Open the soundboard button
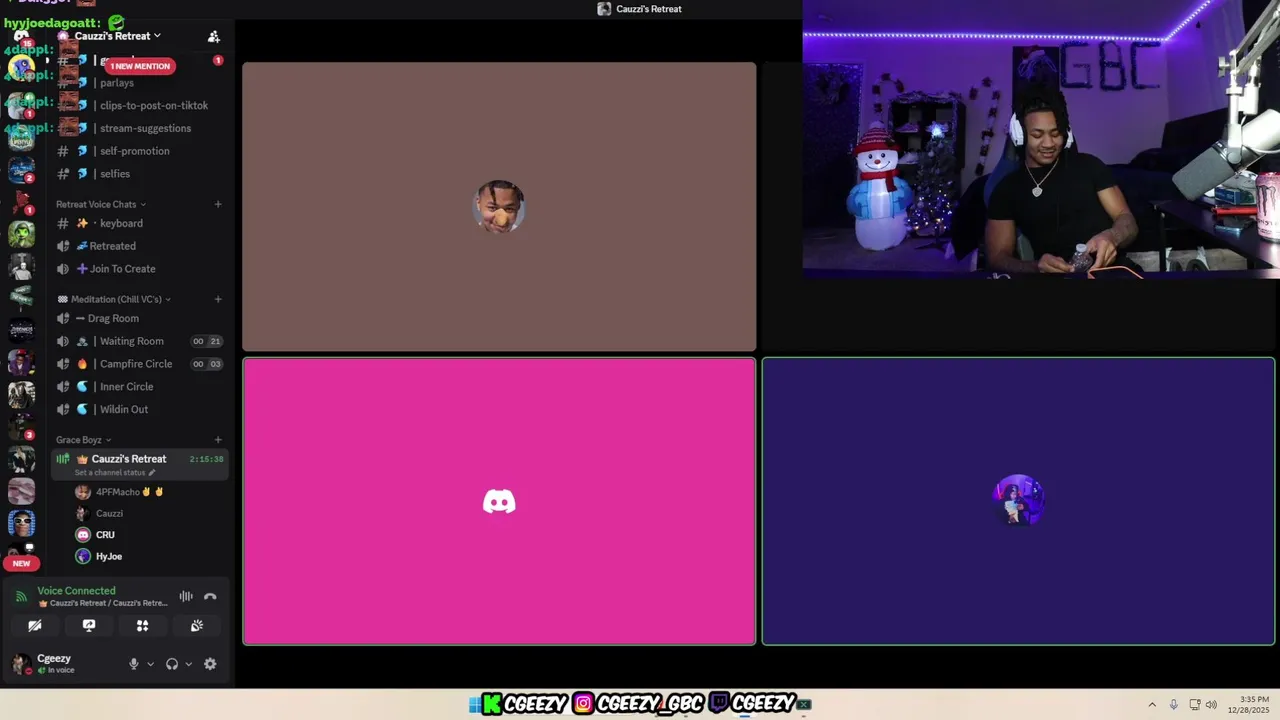This screenshot has height=720, width=1280. point(197,625)
